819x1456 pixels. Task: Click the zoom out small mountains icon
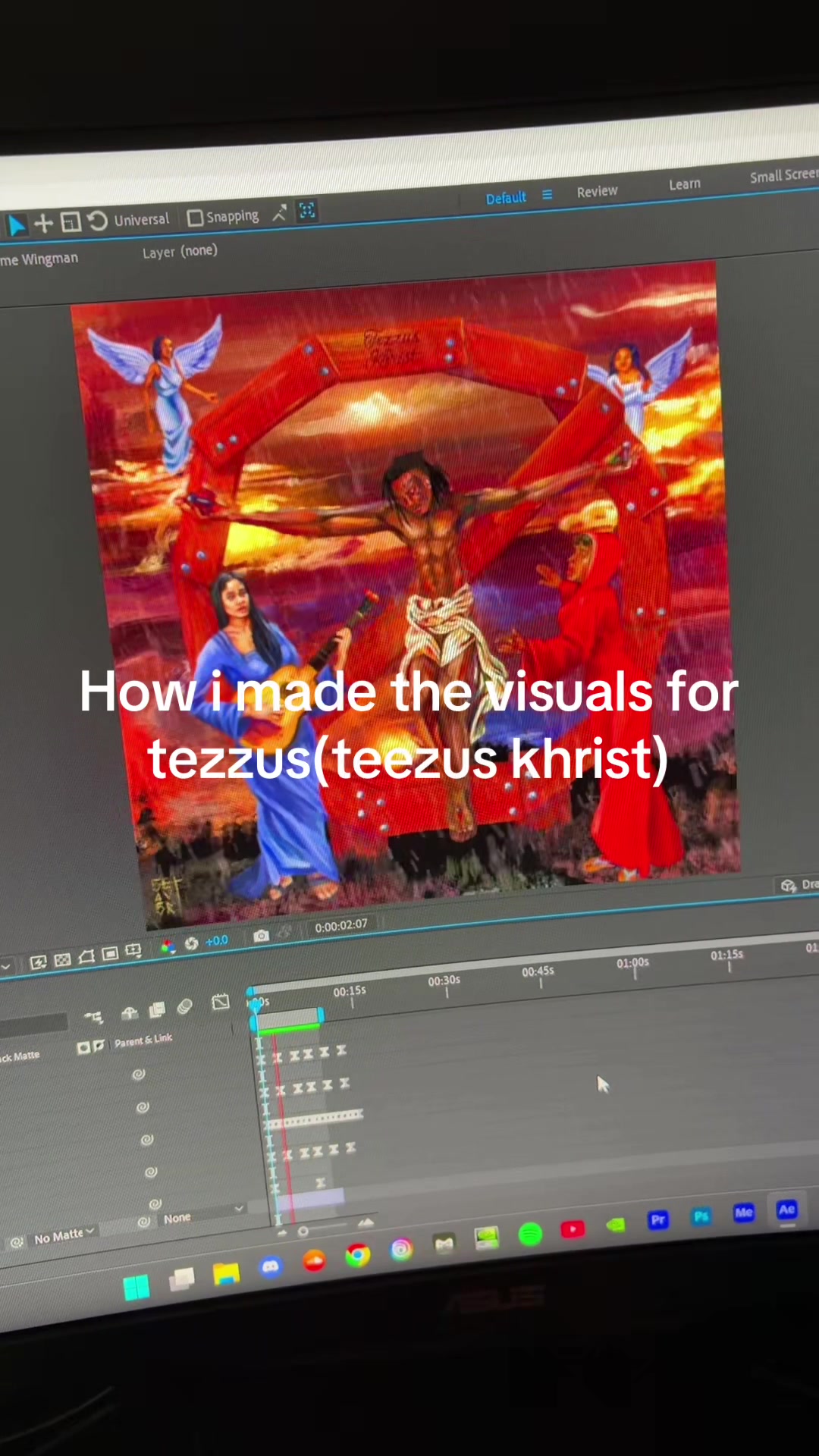(x=282, y=1233)
